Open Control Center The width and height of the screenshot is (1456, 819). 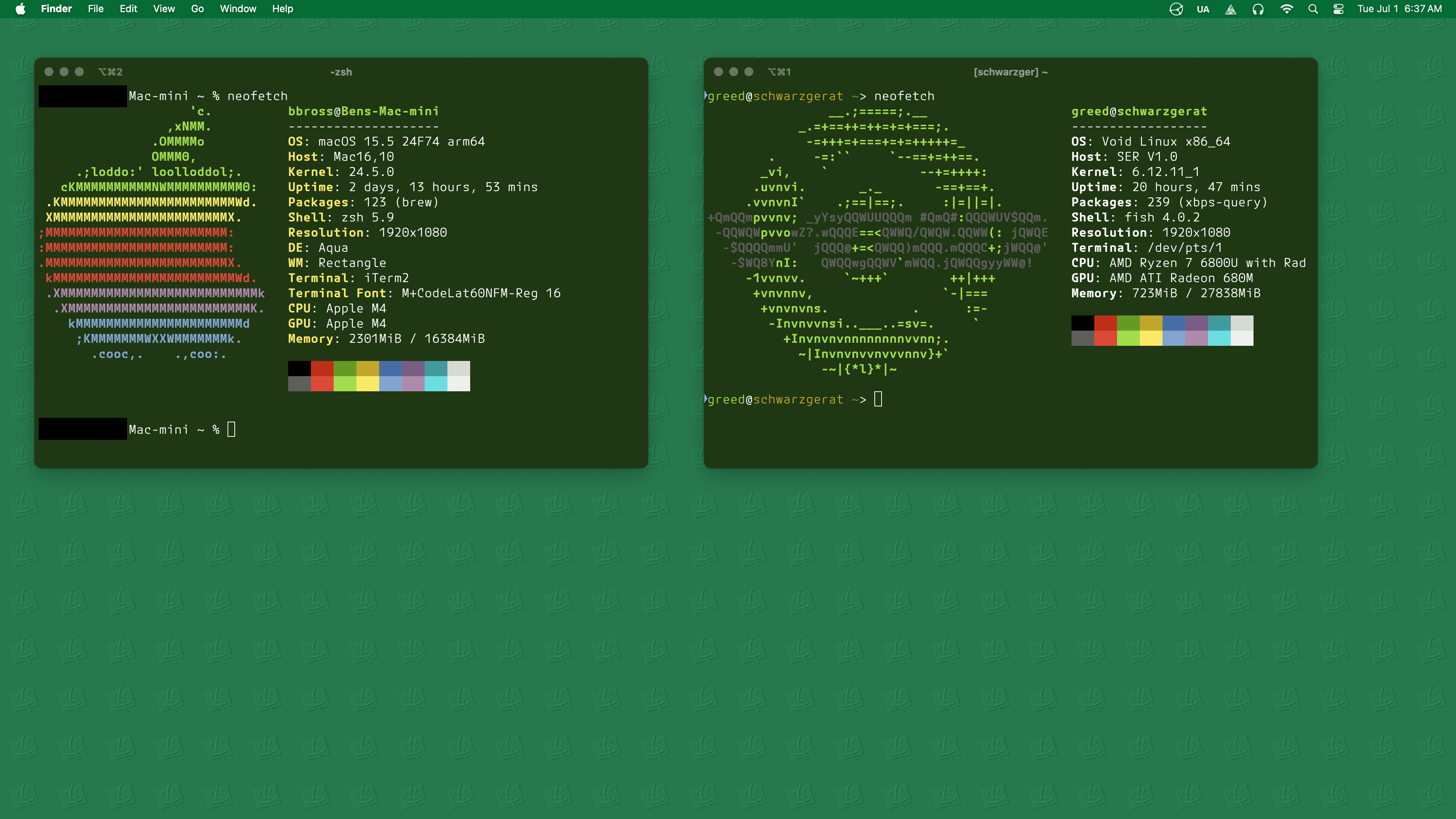tap(1338, 9)
